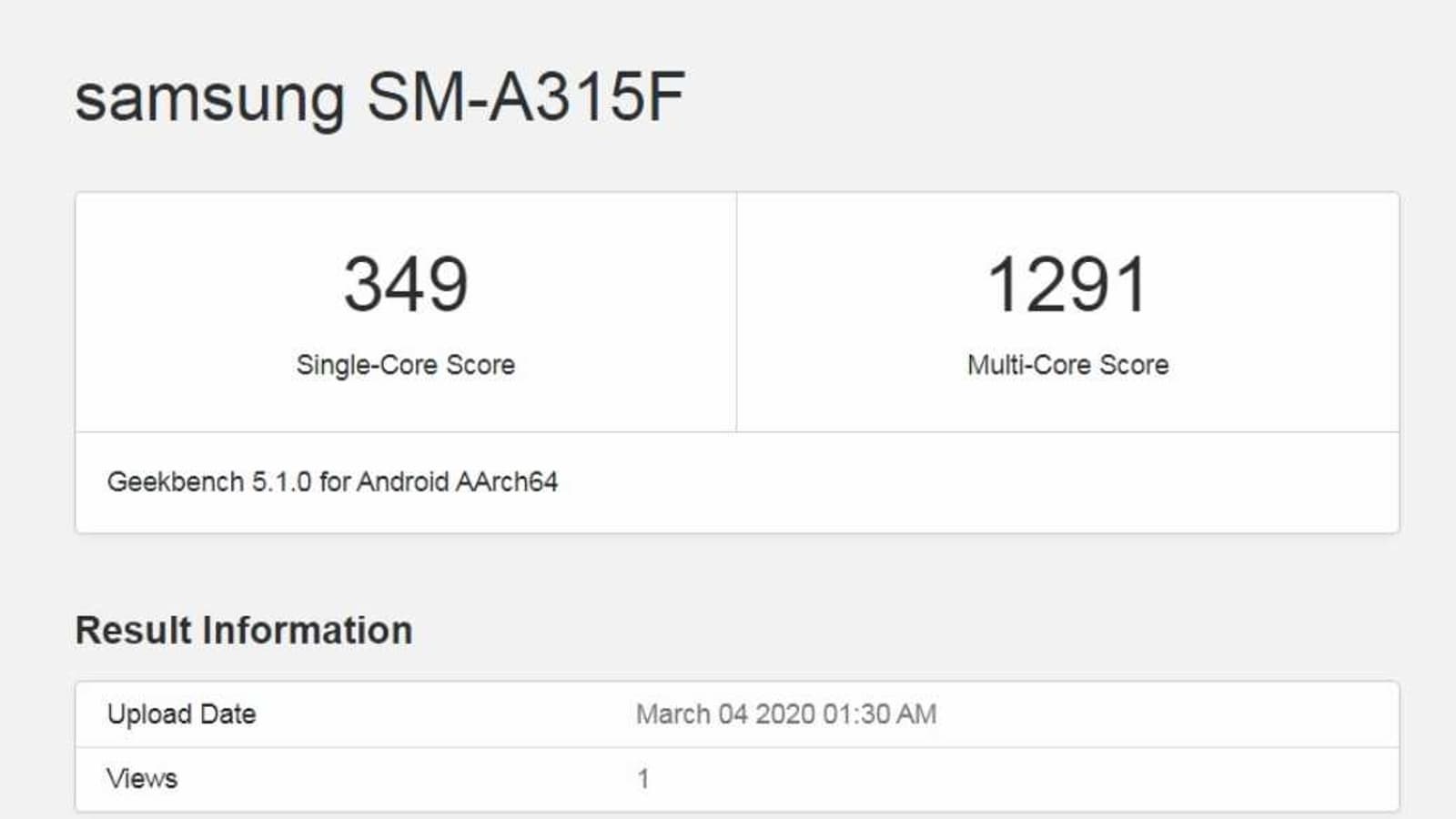Click "March 04" in the upload date value
The height and width of the screenshot is (819, 1456).
[691, 714]
